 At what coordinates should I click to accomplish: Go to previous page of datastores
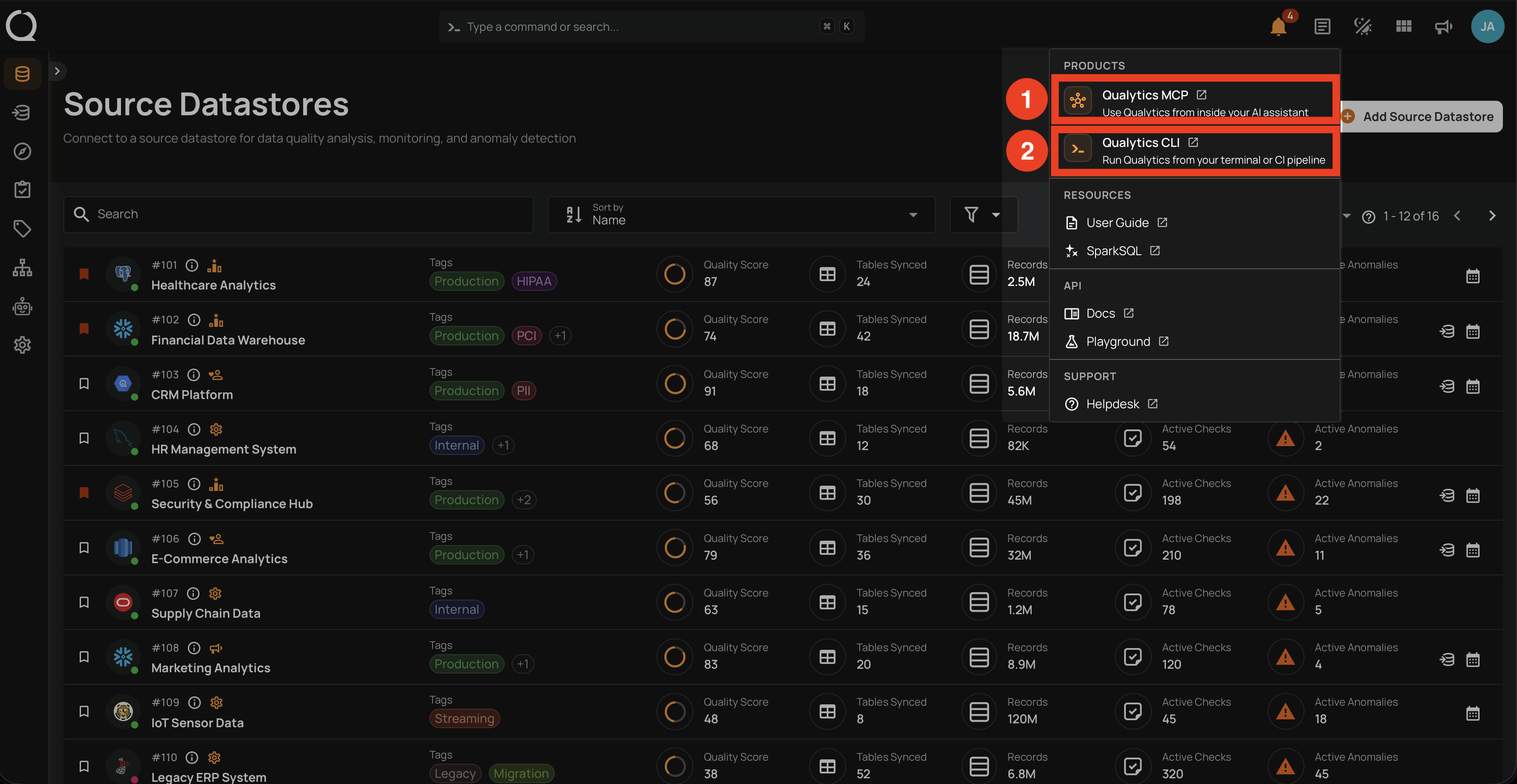point(1457,216)
